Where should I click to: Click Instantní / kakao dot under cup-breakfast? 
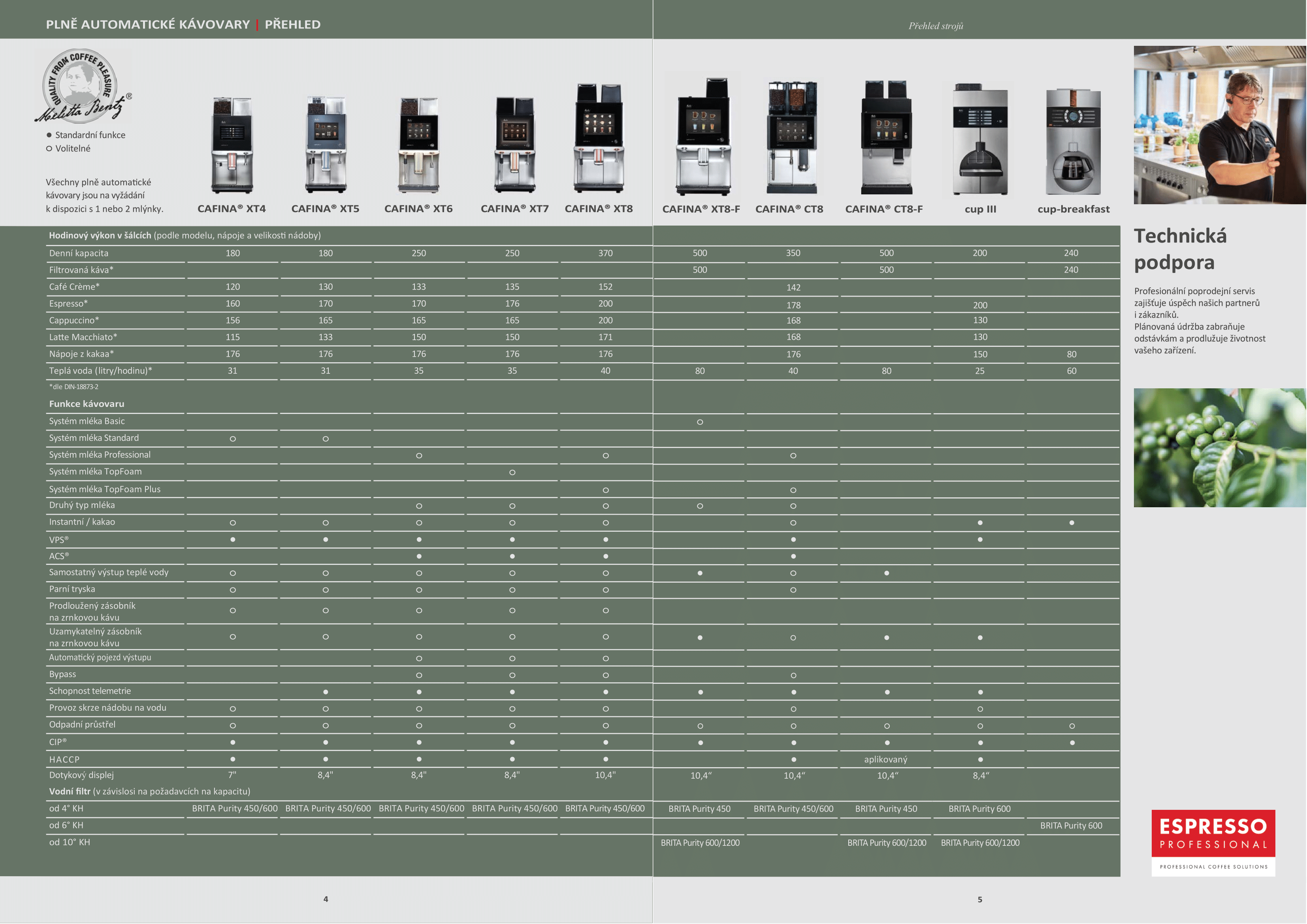tap(1072, 523)
